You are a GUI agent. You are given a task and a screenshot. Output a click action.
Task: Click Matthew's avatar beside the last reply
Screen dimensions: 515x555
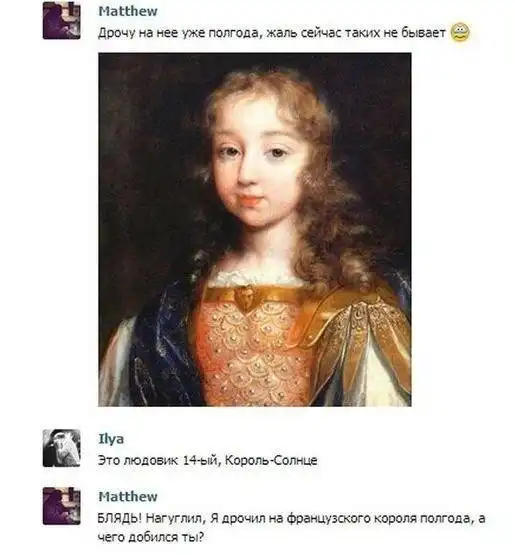tap(62, 506)
